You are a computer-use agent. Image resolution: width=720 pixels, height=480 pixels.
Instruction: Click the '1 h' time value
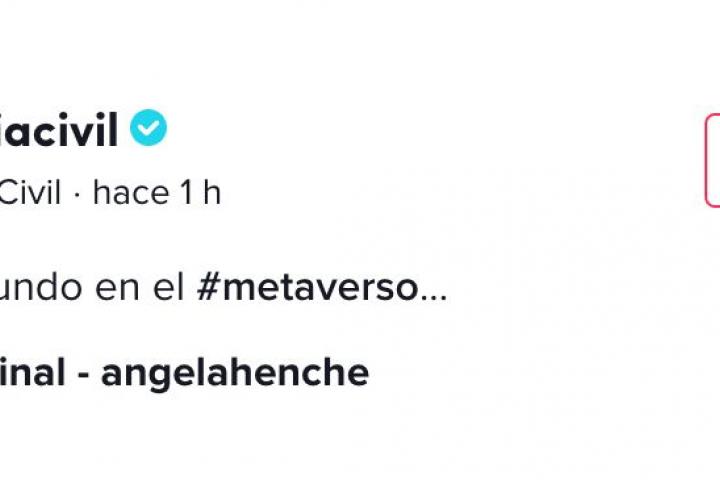tap(200, 193)
